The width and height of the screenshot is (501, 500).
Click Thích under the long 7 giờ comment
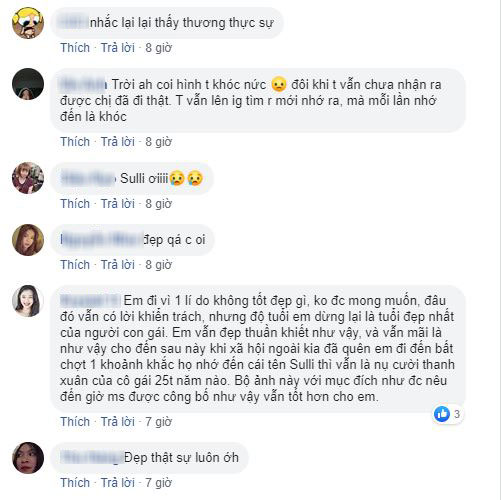tap(75, 422)
